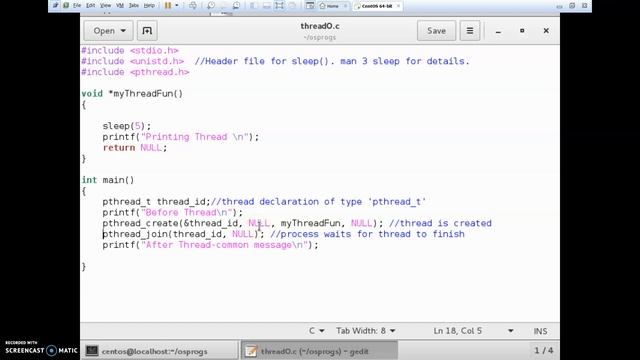Click the "Printing Thread \n" printf line
640x360 pixels.
[x=181, y=137]
